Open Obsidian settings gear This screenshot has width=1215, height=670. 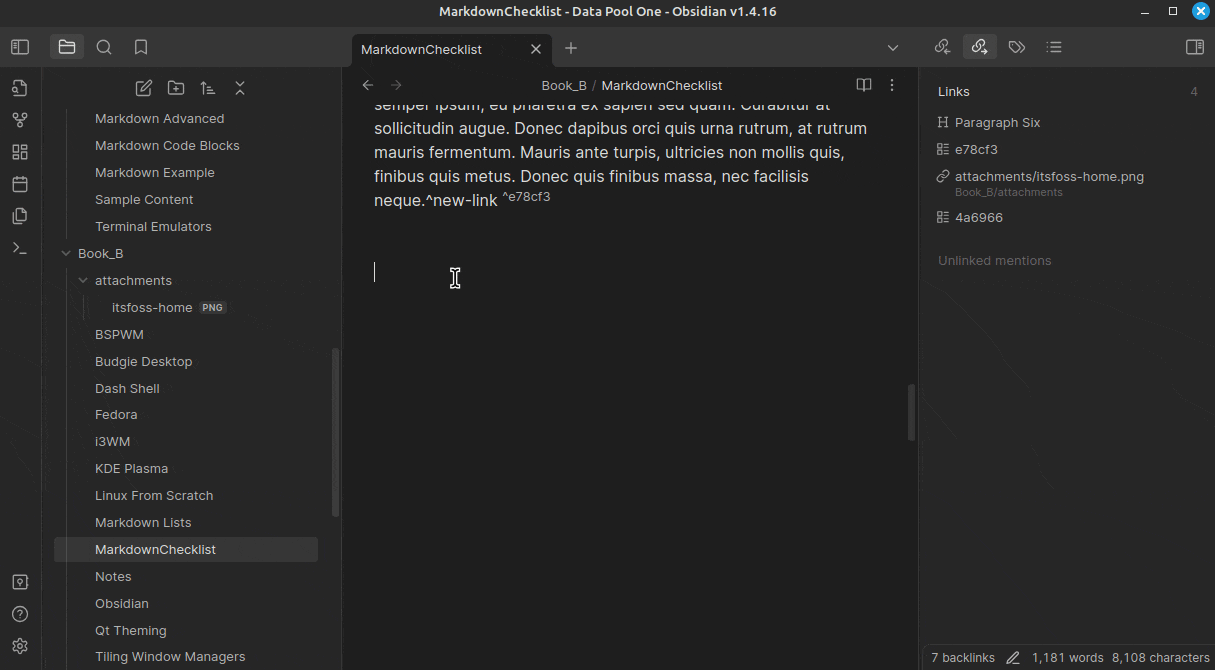pyautogui.click(x=20, y=646)
